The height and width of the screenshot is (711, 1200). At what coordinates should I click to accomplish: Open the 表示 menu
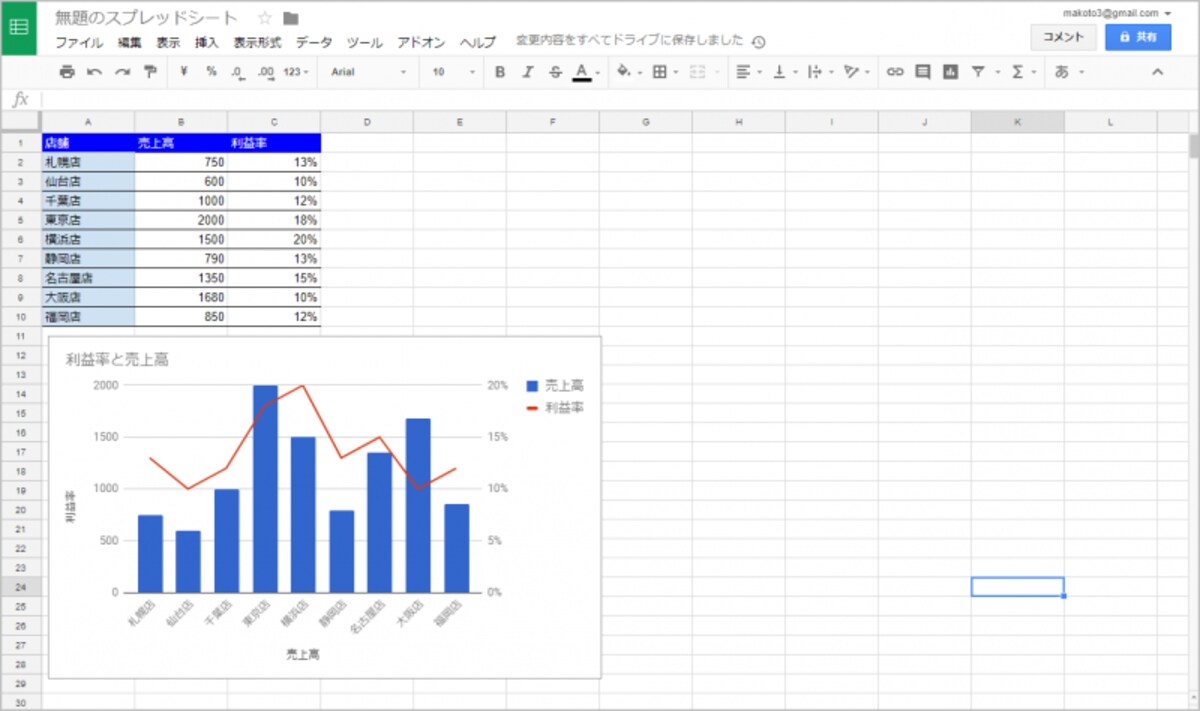coord(168,42)
